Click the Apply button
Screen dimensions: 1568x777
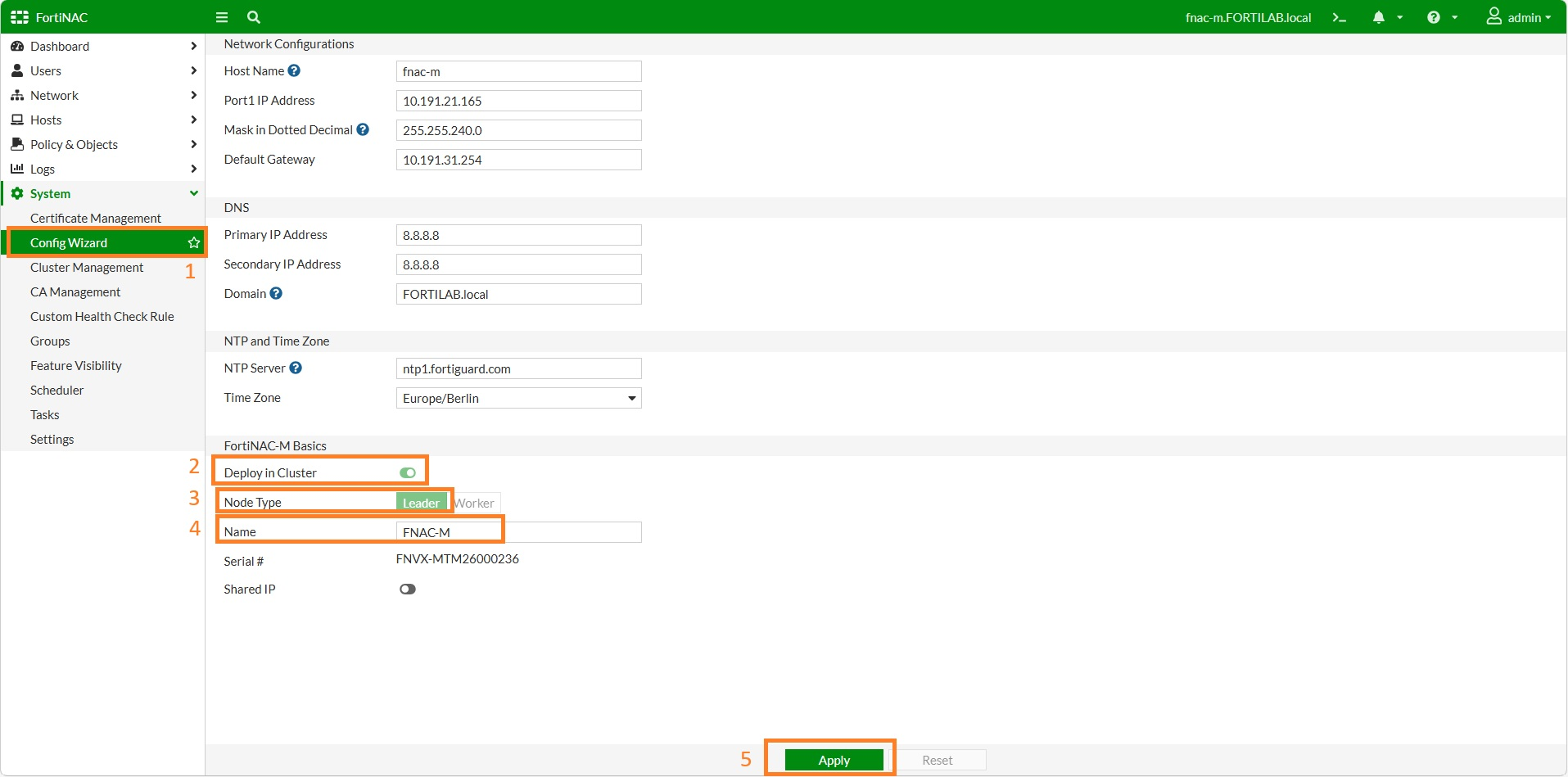[x=834, y=761]
